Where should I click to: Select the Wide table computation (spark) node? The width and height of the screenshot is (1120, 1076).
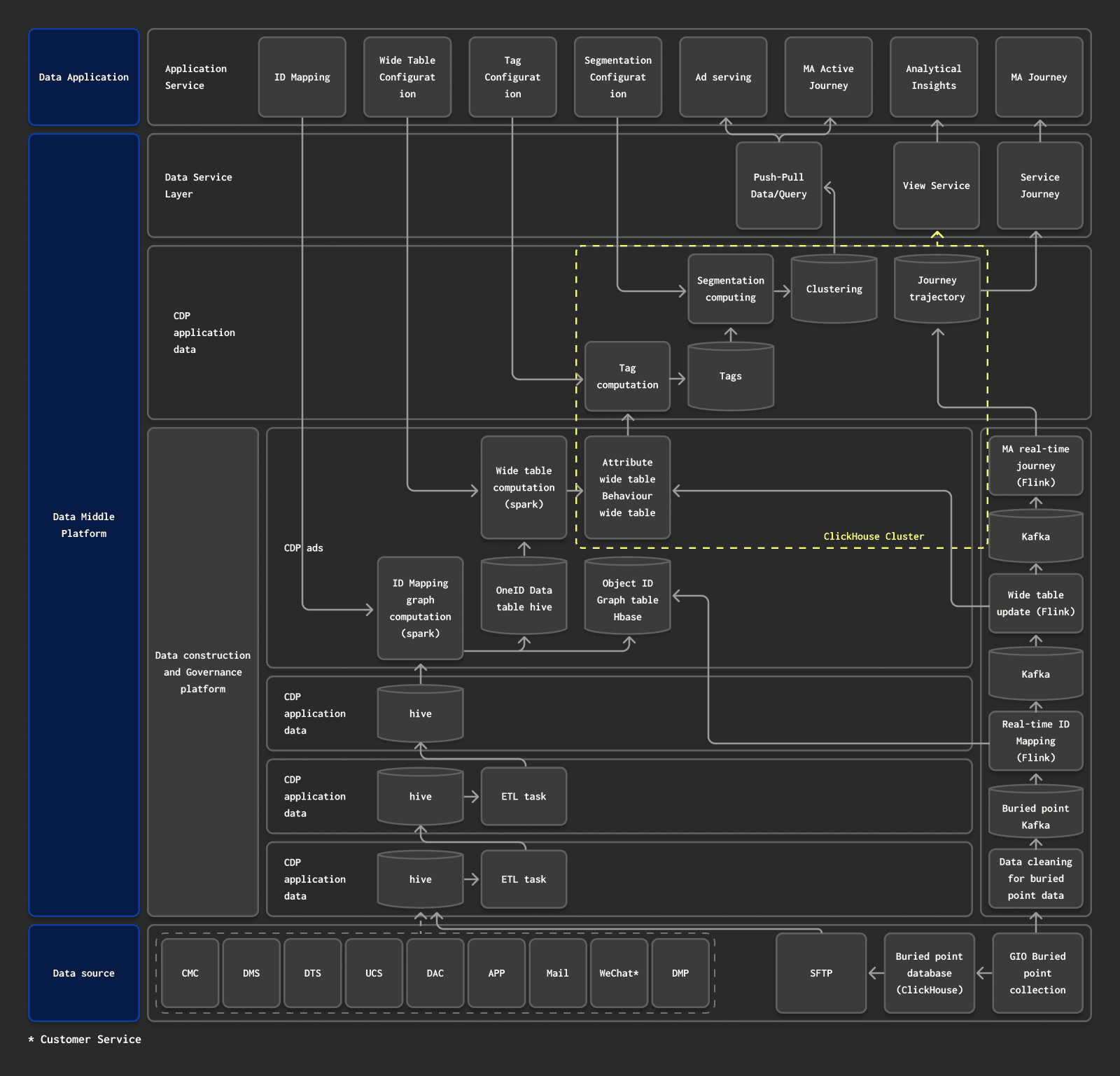click(x=524, y=487)
